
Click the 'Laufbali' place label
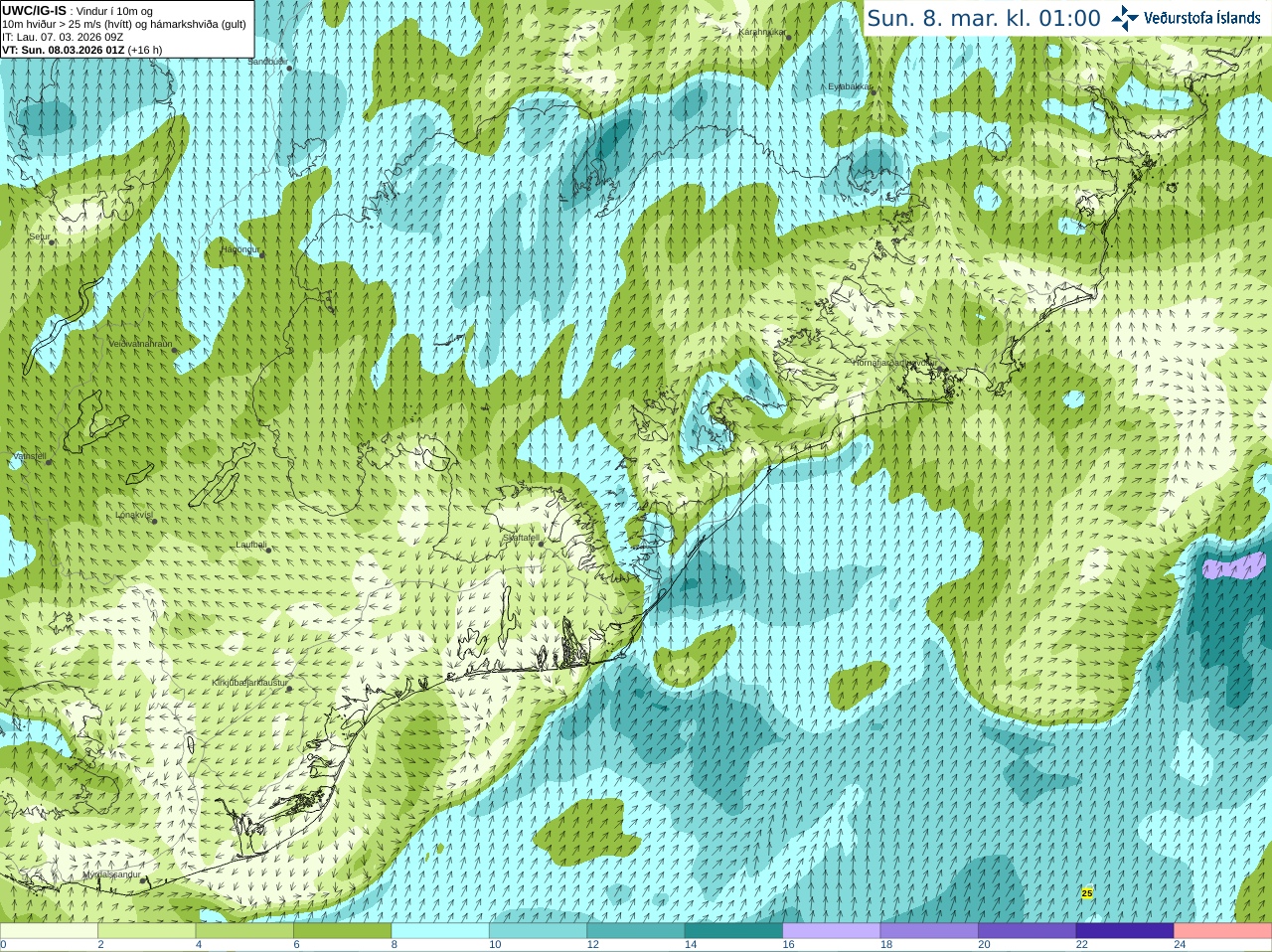[x=251, y=545]
